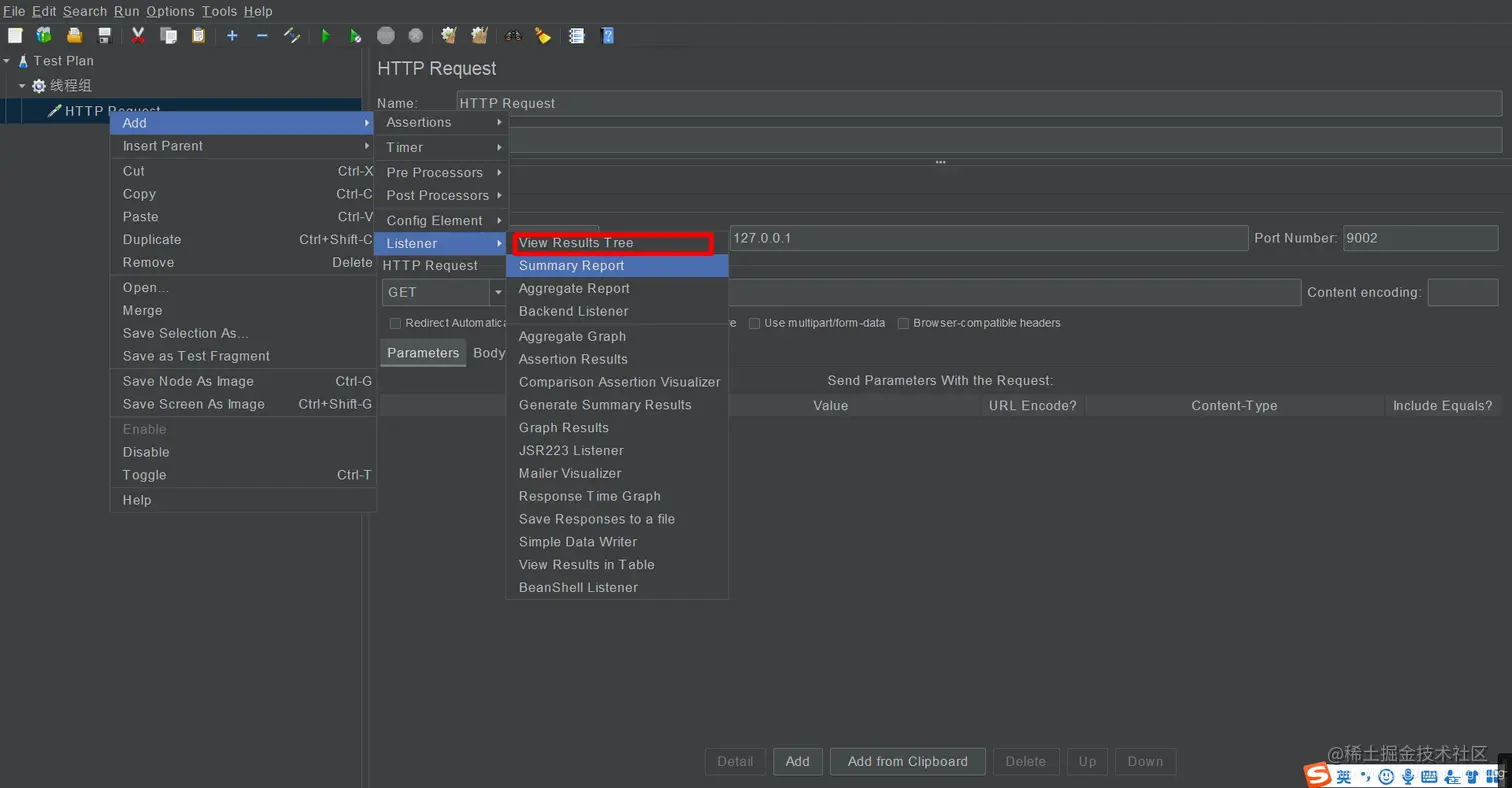
Task: Click the Sogou emoji smiley icon
Action: point(1386,776)
